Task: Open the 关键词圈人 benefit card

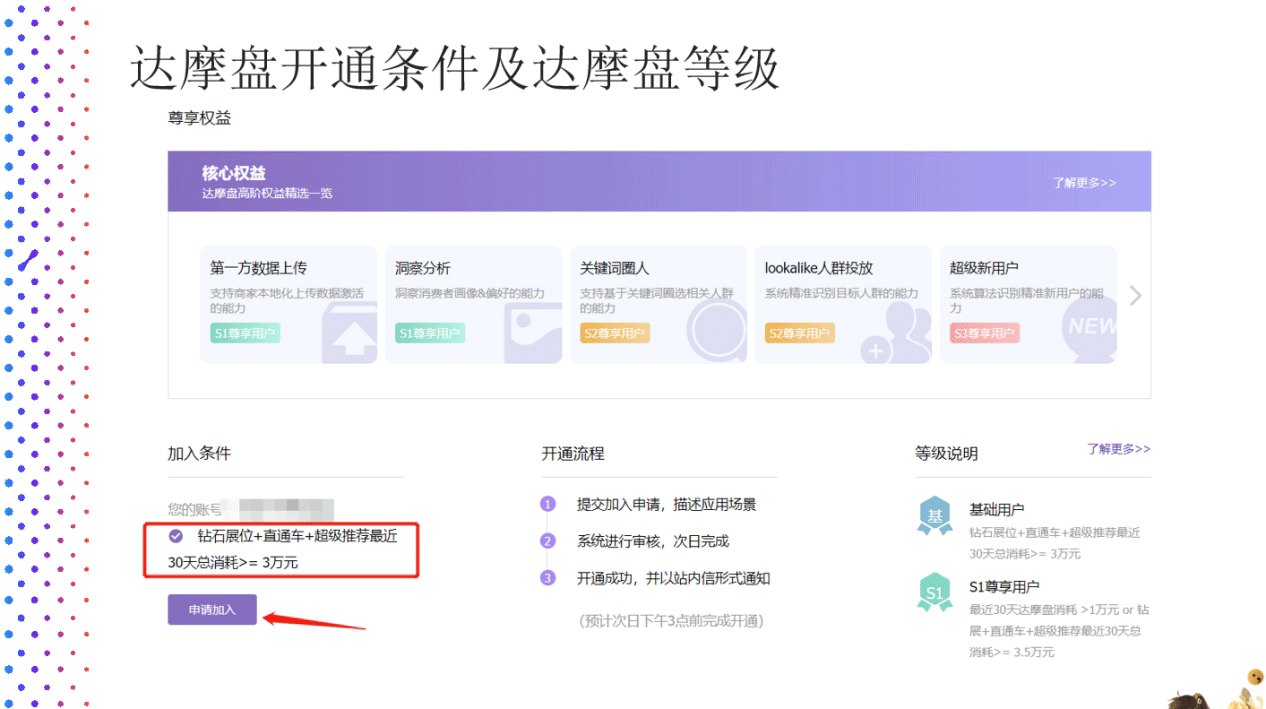Action: coord(658,304)
